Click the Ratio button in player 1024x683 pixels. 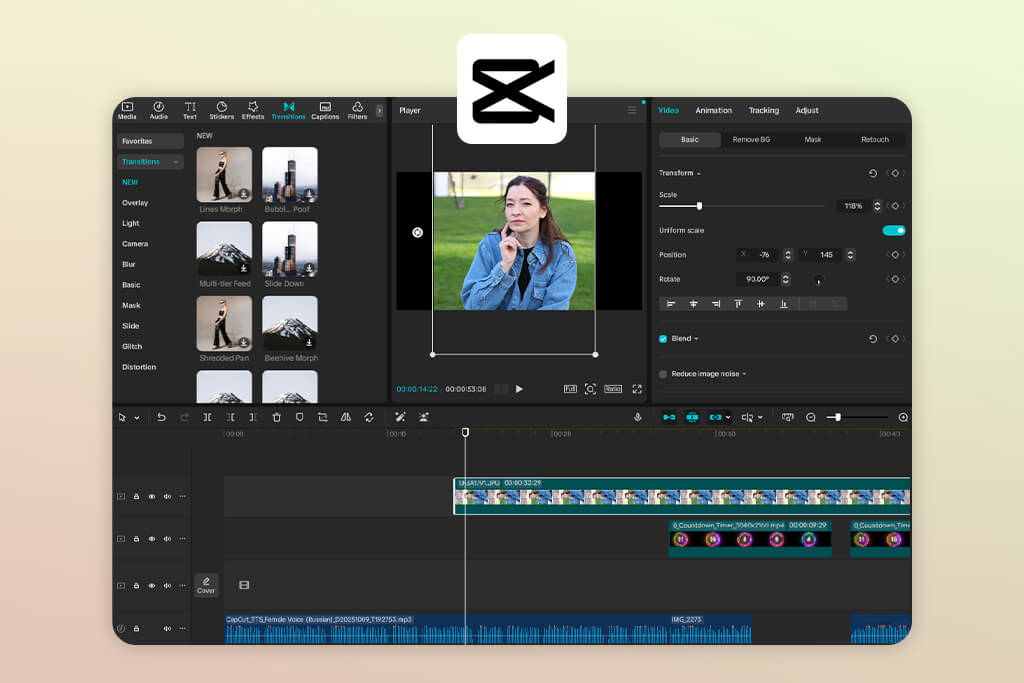click(613, 389)
